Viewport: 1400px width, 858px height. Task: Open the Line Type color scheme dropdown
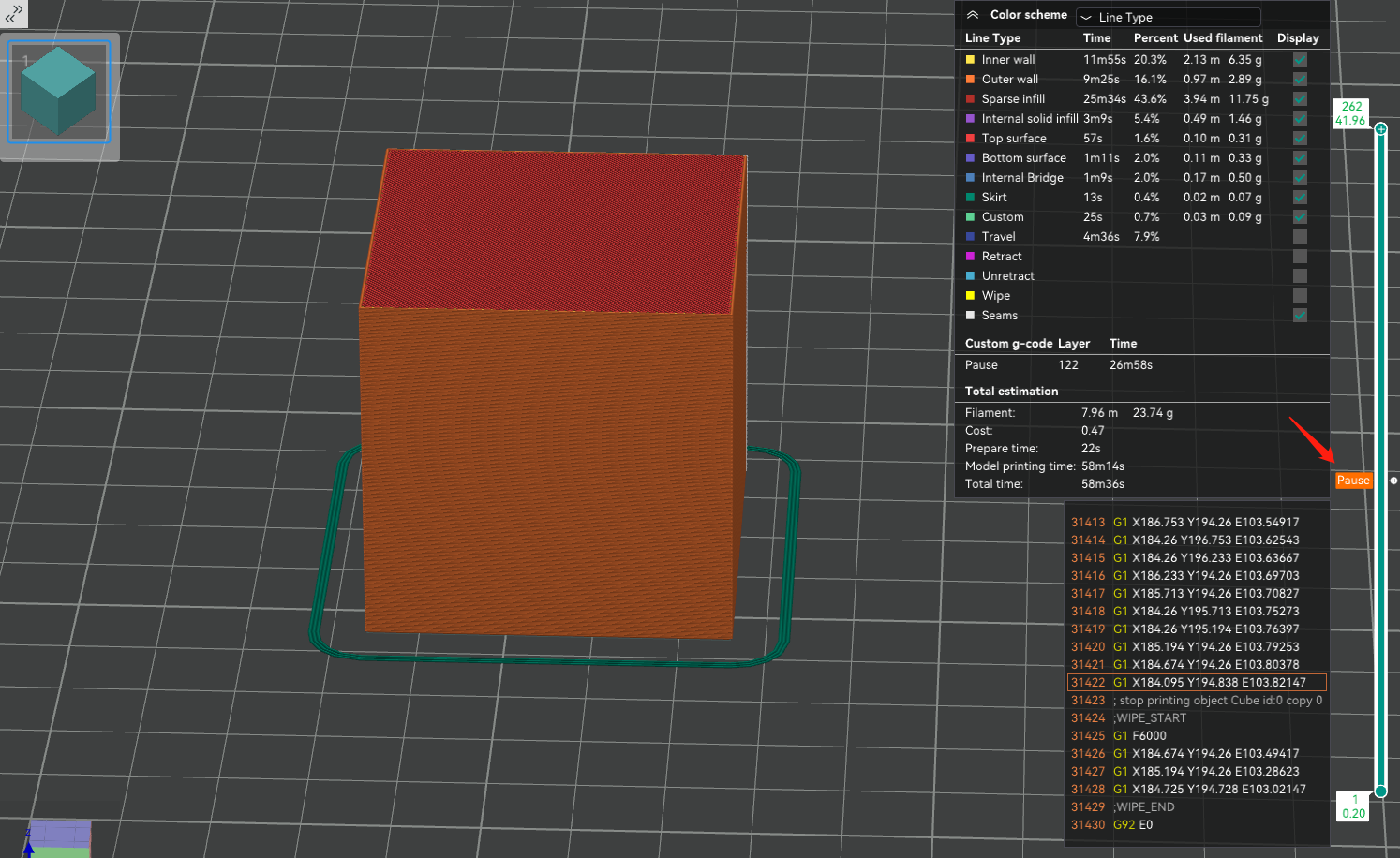coord(1169,17)
